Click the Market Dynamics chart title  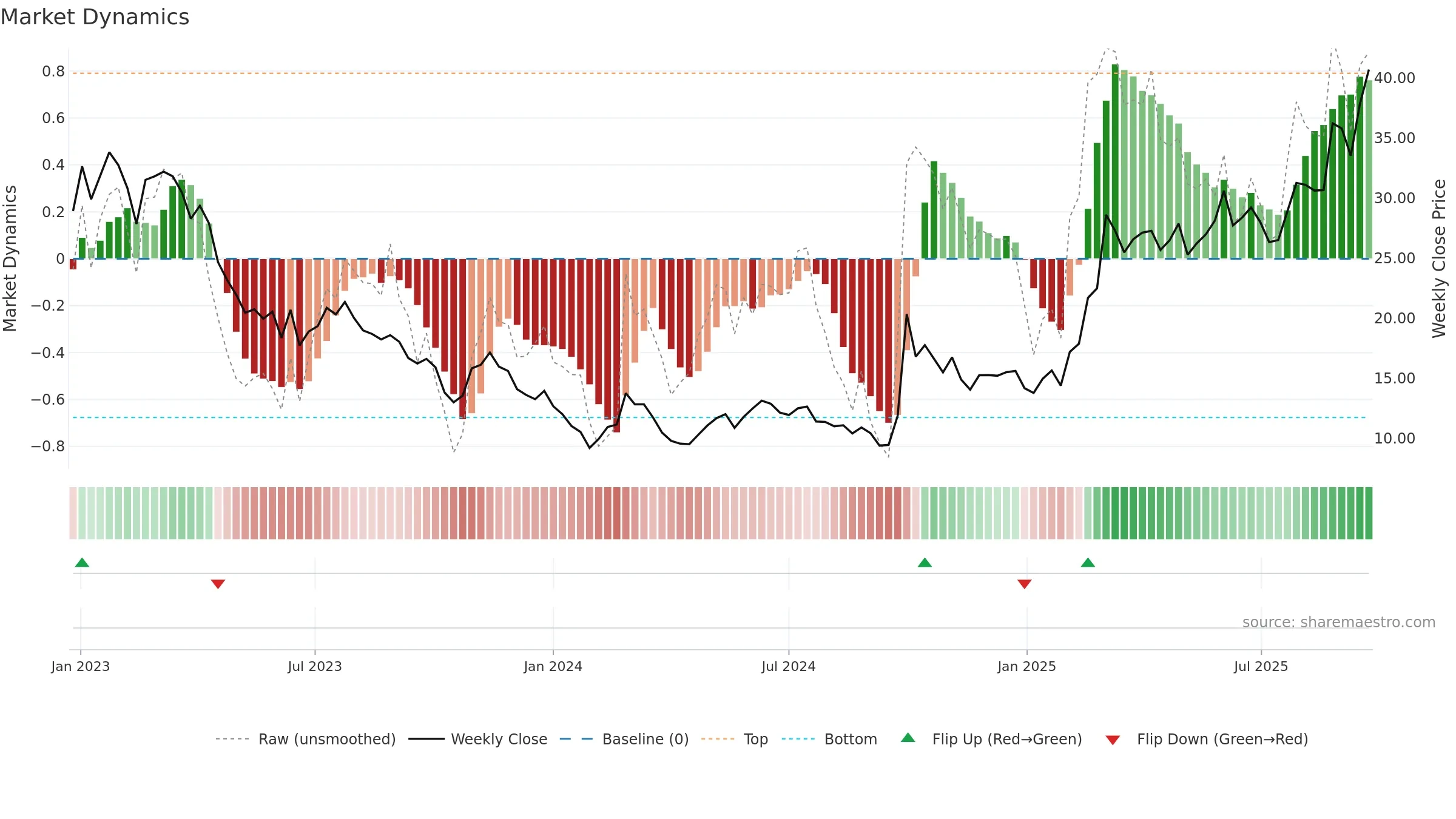click(95, 17)
